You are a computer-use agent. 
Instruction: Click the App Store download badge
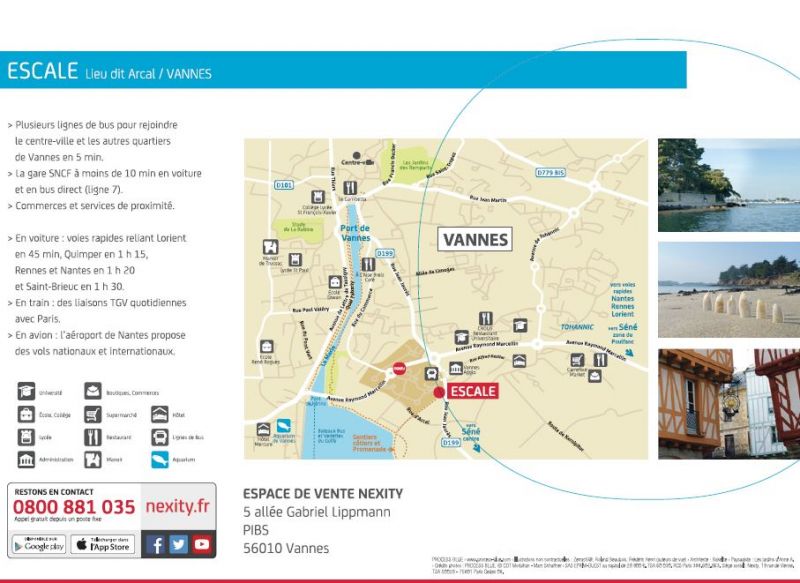103,544
